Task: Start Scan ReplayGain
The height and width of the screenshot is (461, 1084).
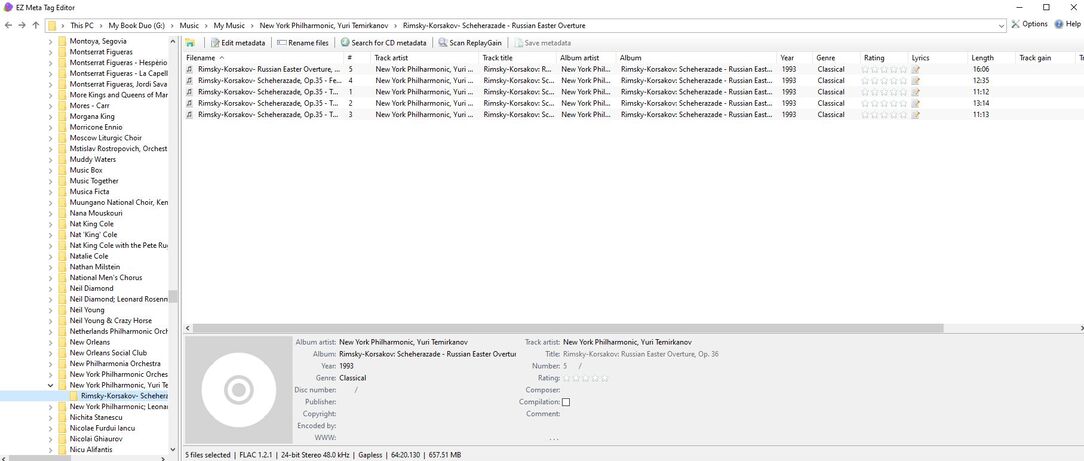Action: point(469,43)
